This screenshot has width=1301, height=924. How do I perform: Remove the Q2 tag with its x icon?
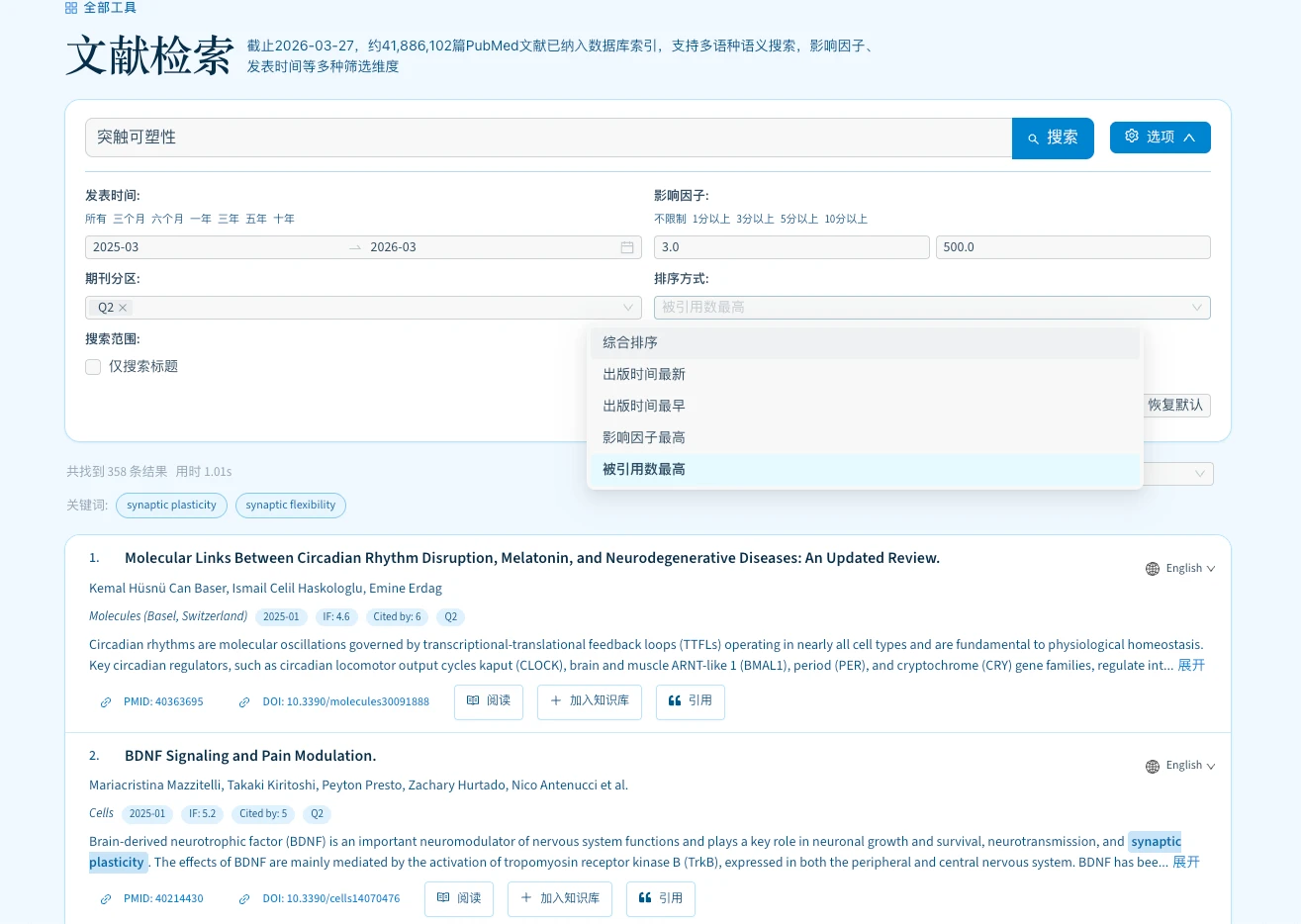pyautogui.click(x=124, y=308)
